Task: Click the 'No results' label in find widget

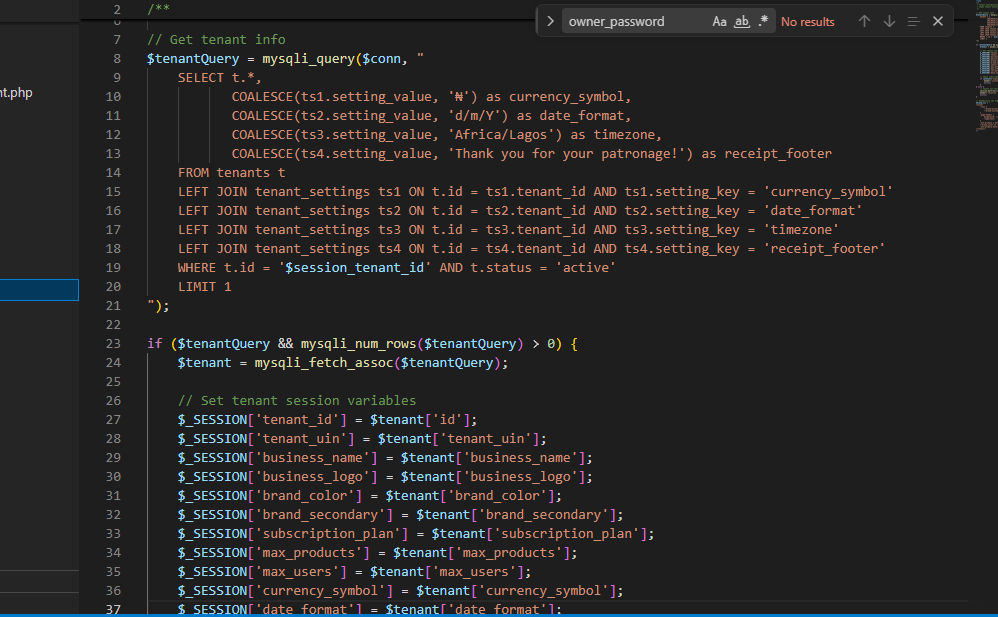Action: point(807,22)
